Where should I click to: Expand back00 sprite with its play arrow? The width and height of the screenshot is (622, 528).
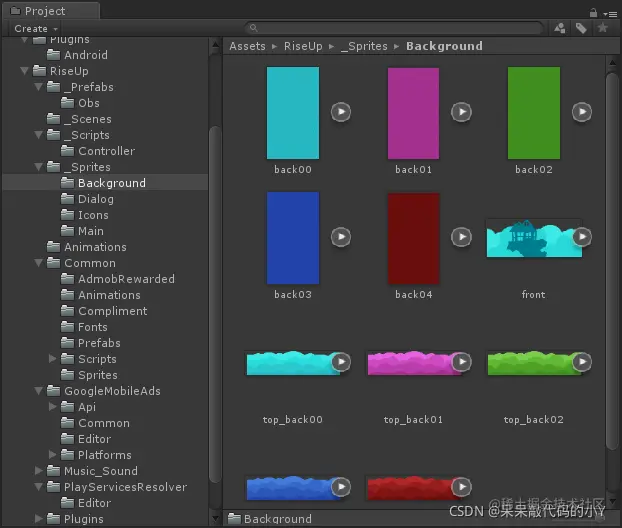point(341,112)
